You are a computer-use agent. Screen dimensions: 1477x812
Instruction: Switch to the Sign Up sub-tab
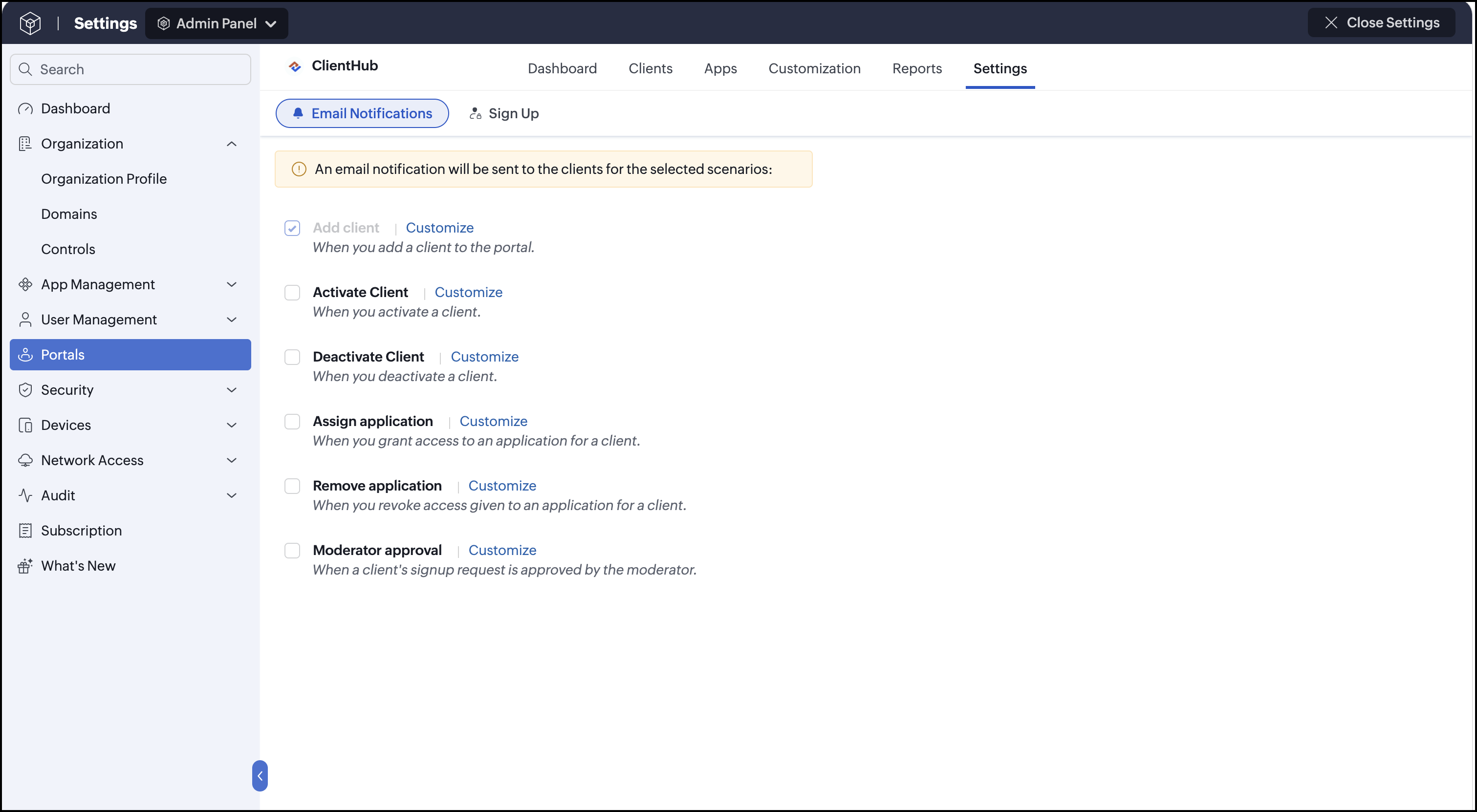(504, 113)
